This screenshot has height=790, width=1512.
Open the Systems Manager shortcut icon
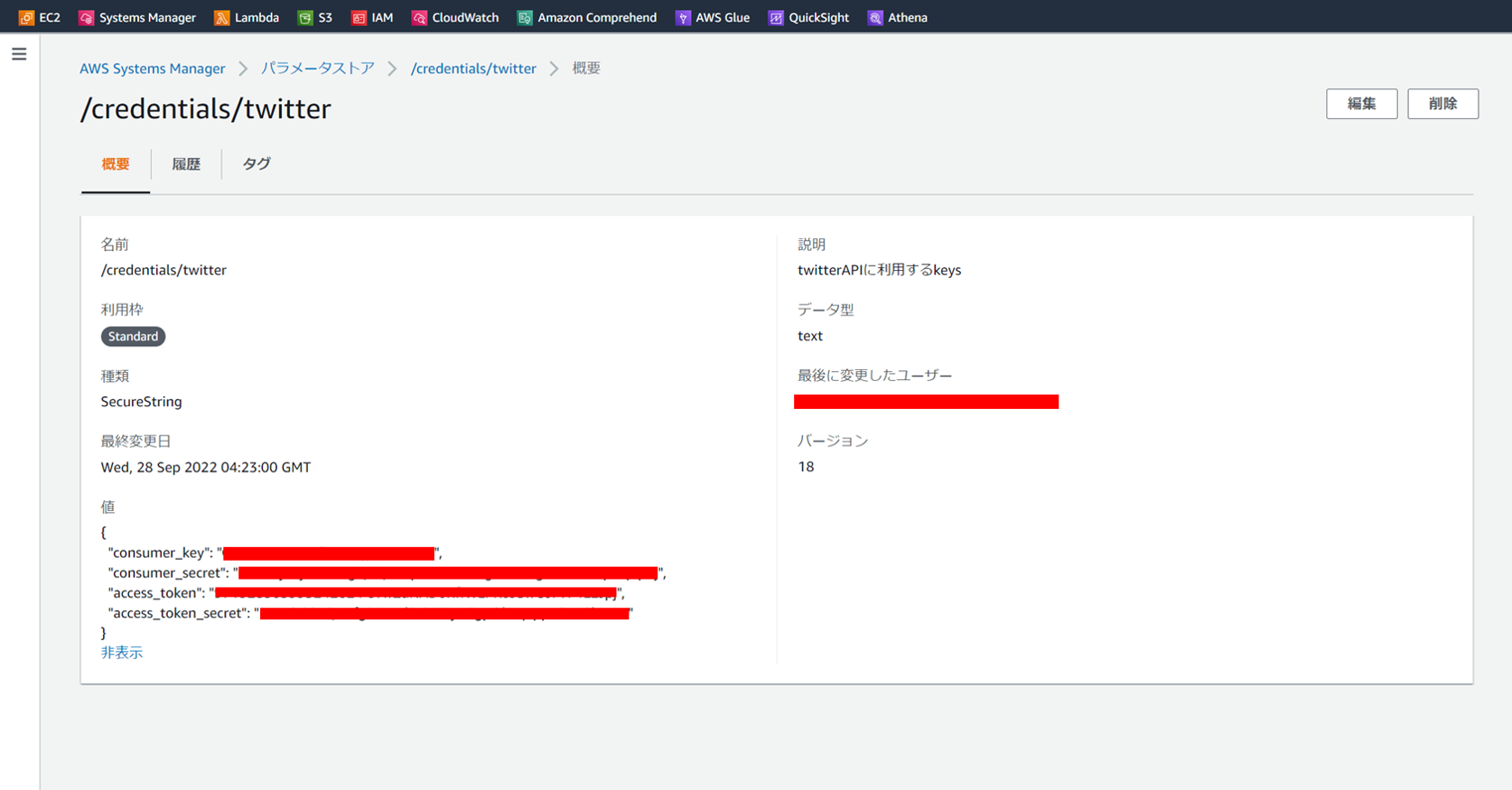click(x=86, y=17)
